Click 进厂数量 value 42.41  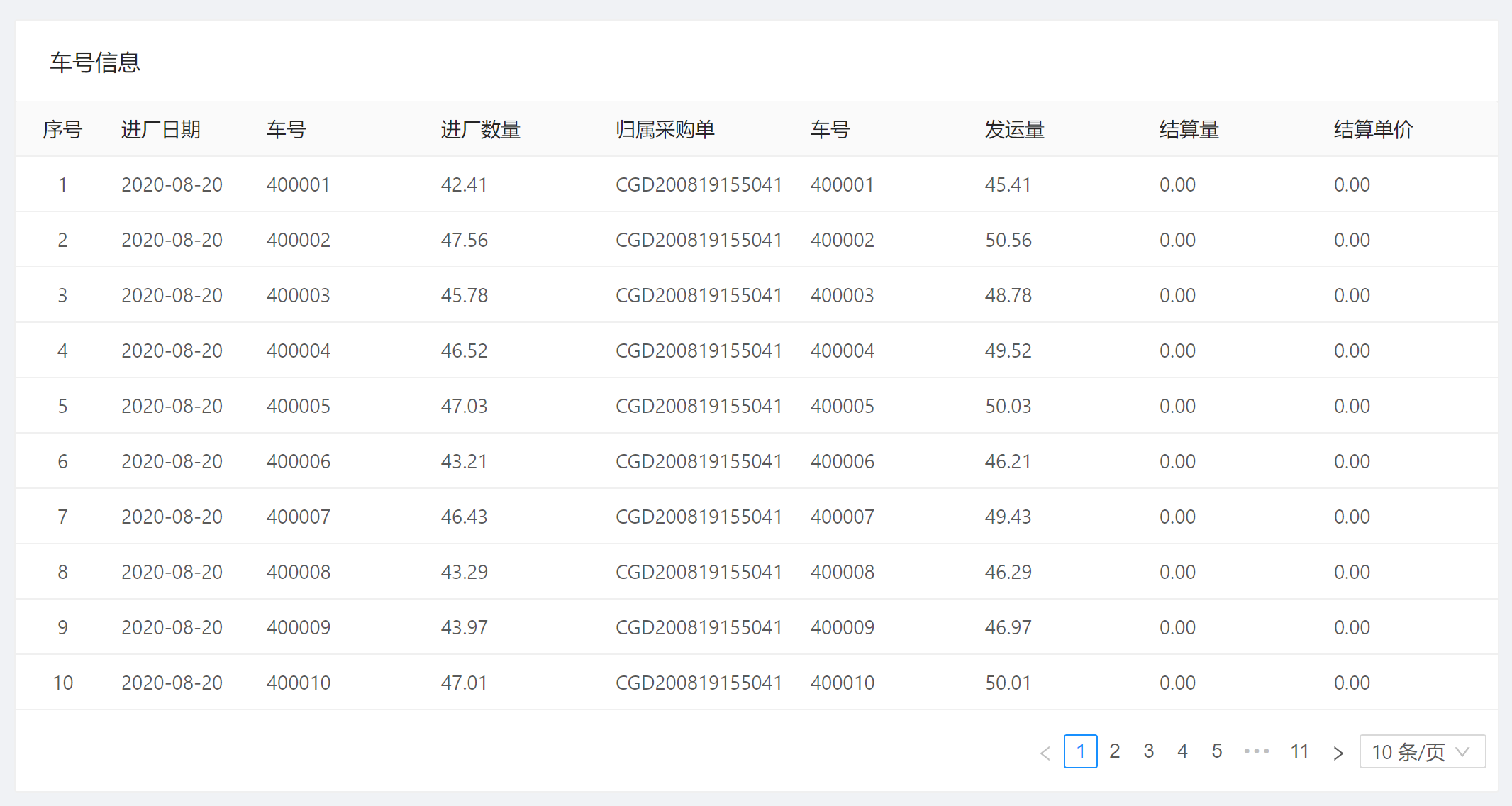(x=464, y=184)
